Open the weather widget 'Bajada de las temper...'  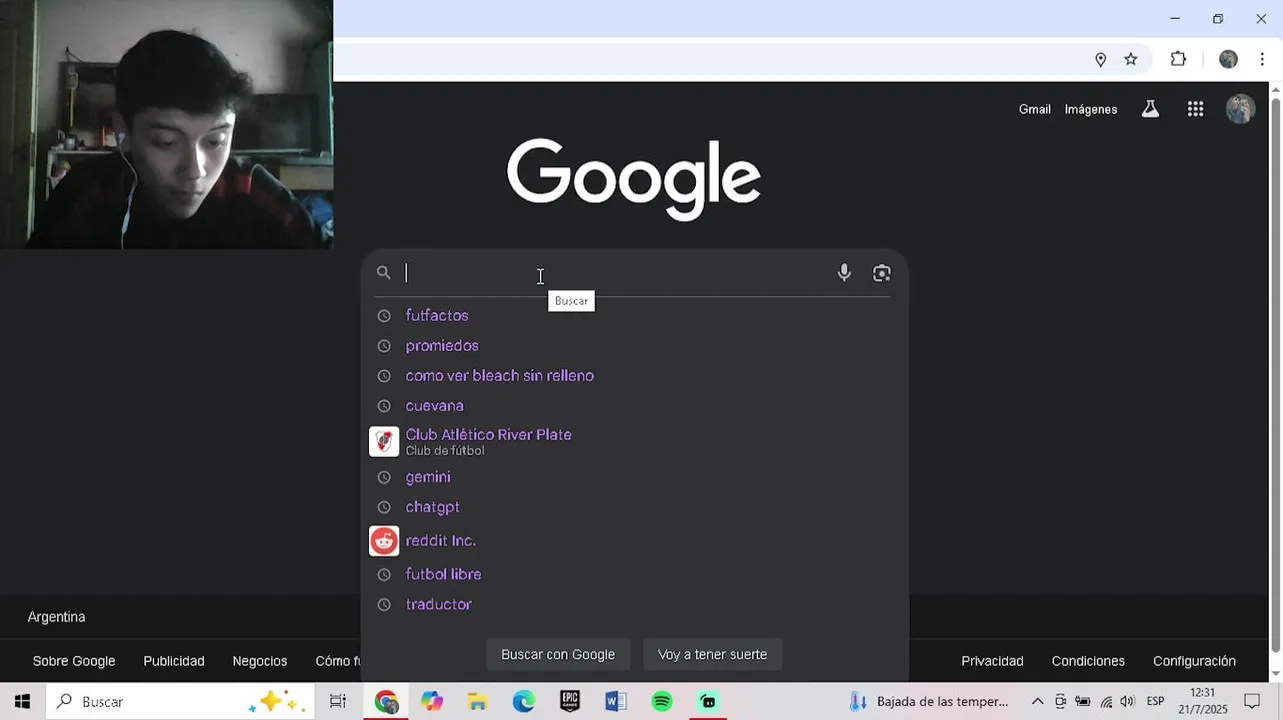tap(929, 702)
